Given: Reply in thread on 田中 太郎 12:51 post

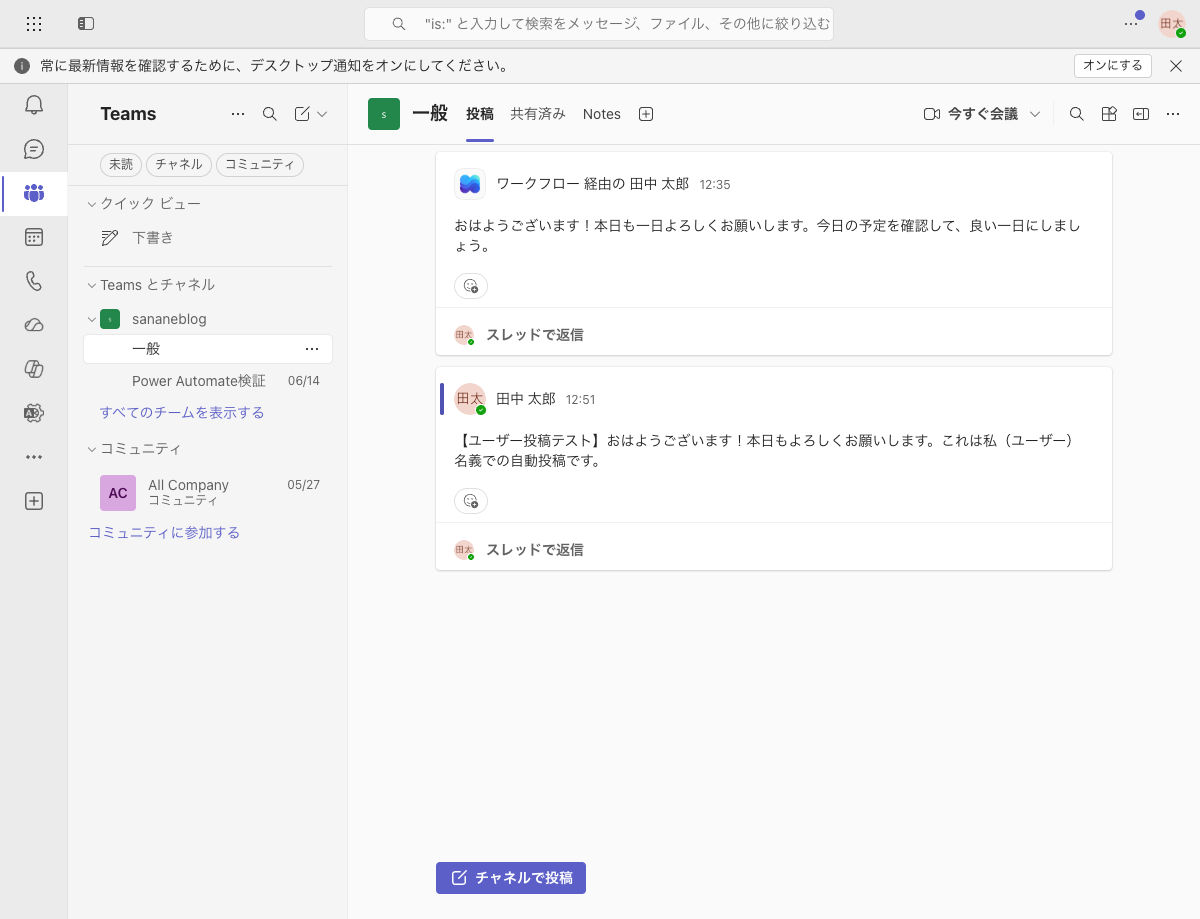Looking at the screenshot, I should click(534, 550).
